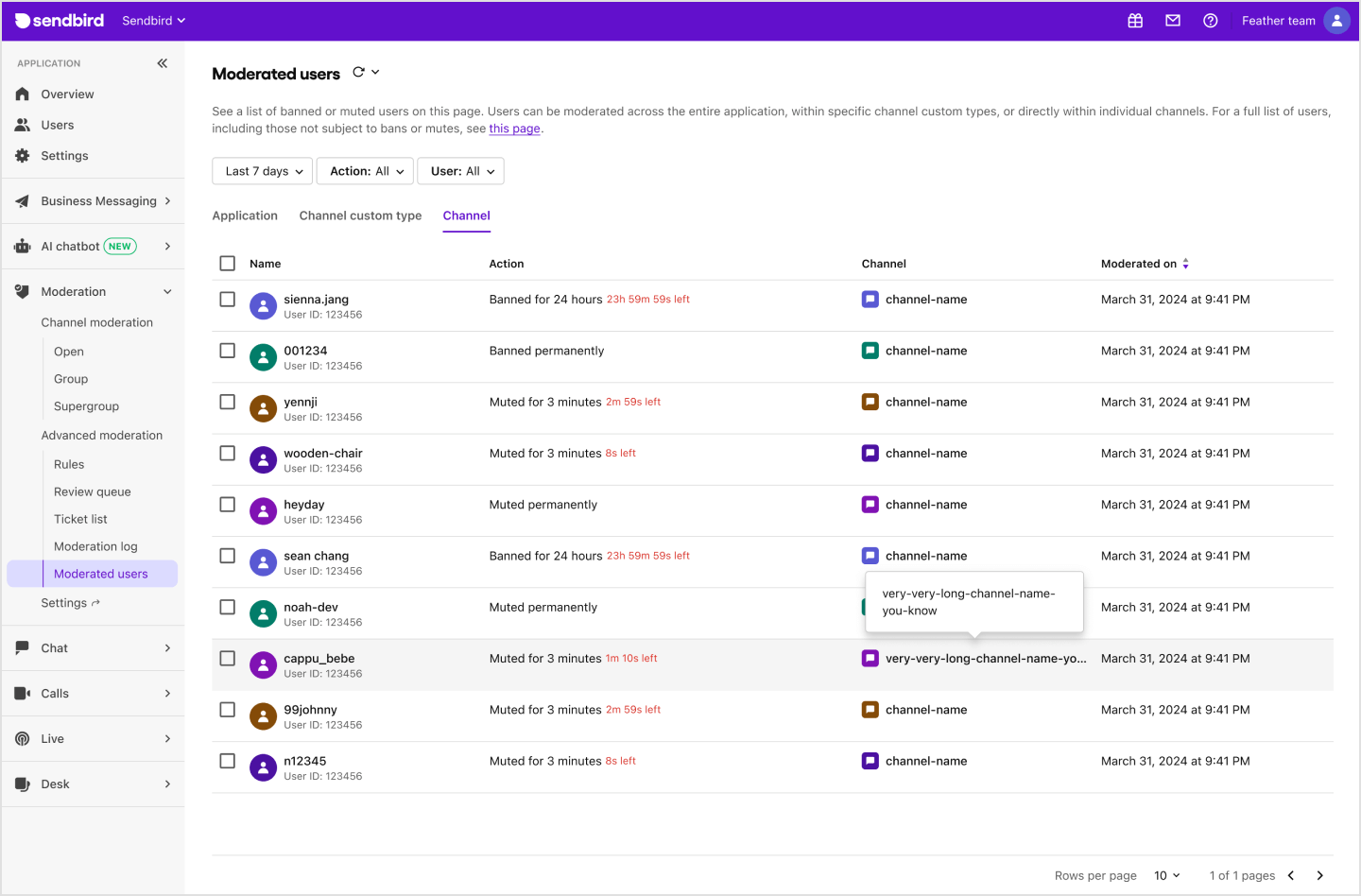Click sean chang's user avatar
This screenshot has width=1361, height=896.
(263, 562)
